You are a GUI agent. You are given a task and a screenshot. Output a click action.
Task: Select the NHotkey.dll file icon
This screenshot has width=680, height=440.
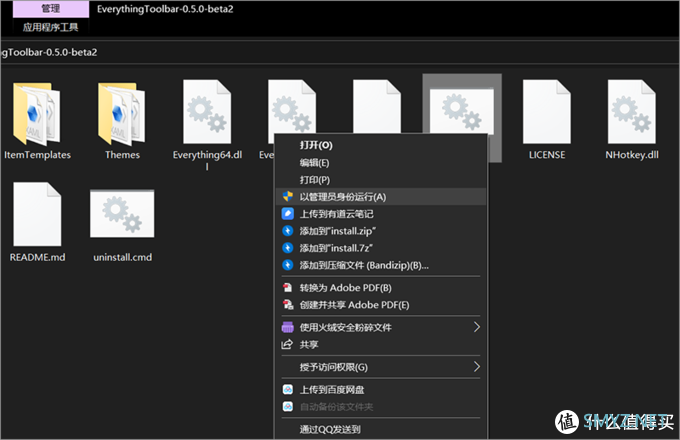[x=632, y=111]
